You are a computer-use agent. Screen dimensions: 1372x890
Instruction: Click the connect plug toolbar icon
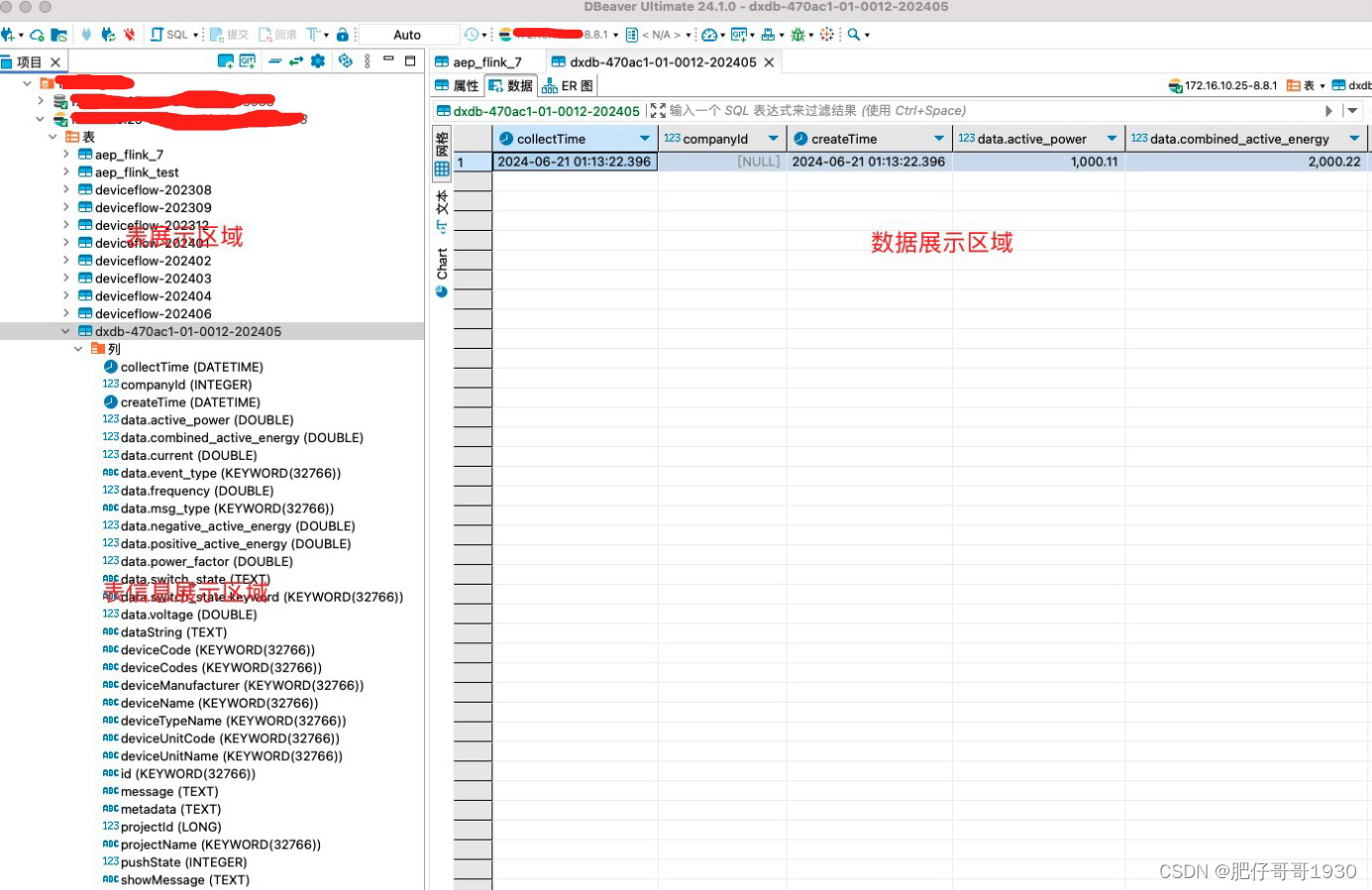86,35
